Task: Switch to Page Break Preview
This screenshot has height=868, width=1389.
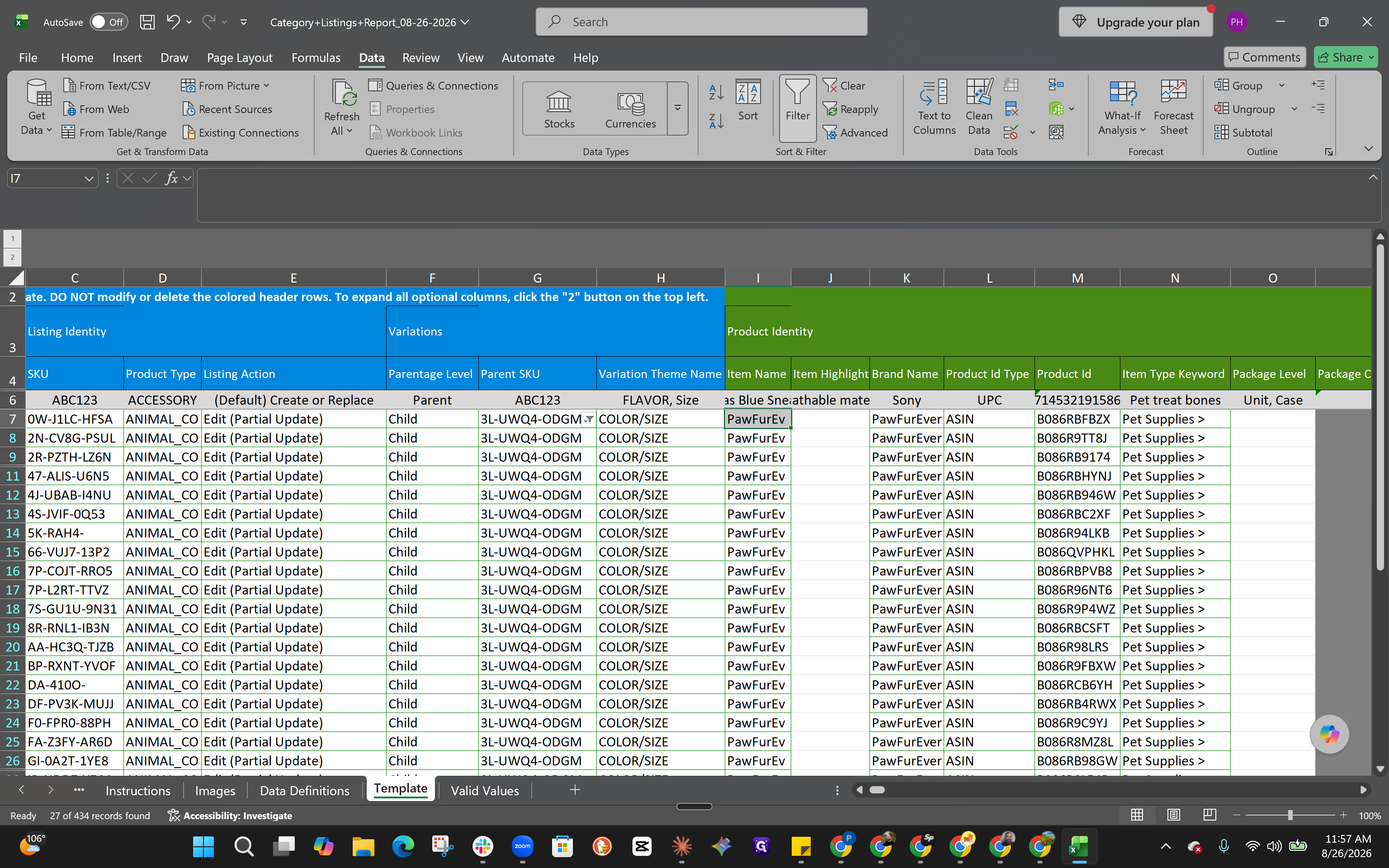Action: tap(1209, 815)
